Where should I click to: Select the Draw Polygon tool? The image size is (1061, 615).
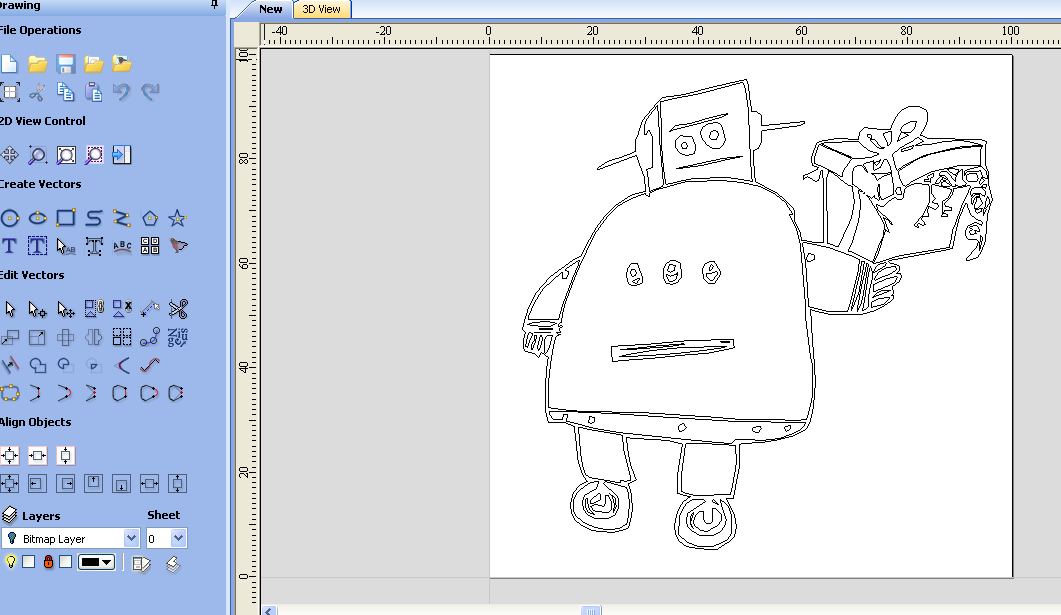point(150,218)
